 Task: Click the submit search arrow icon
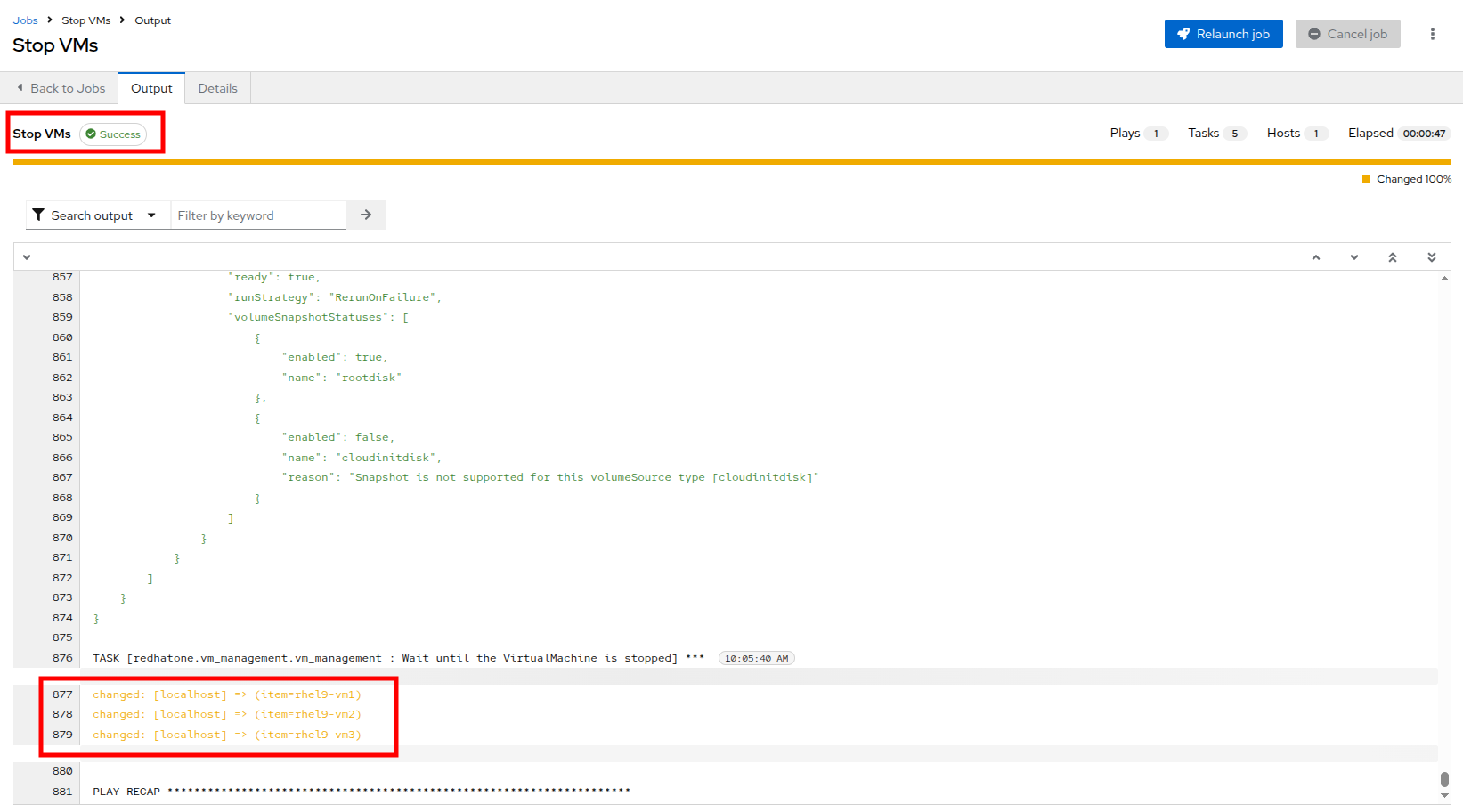(x=366, y=215)
